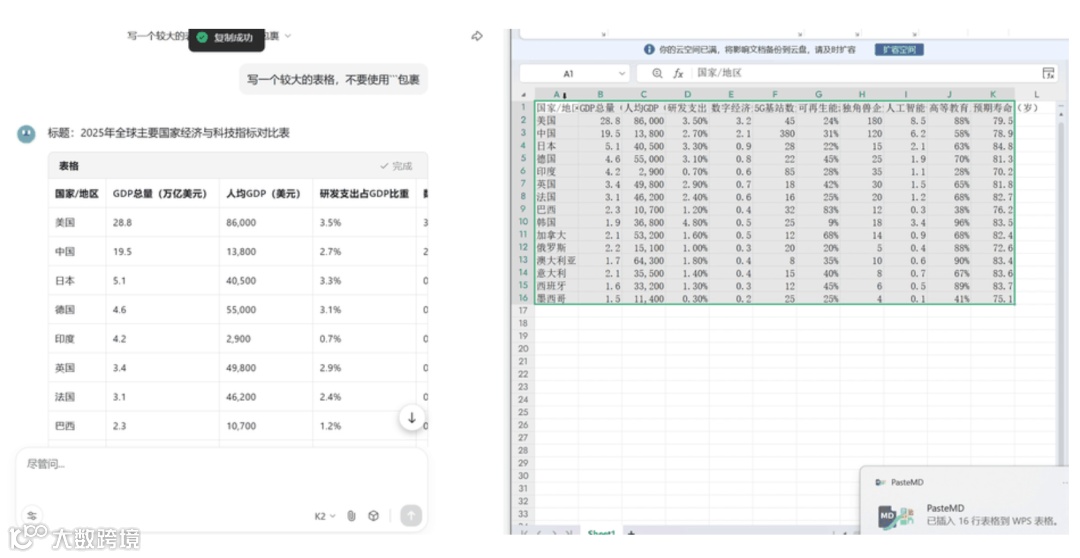Click the PasteMD notification MD icon

pos(895,517)
